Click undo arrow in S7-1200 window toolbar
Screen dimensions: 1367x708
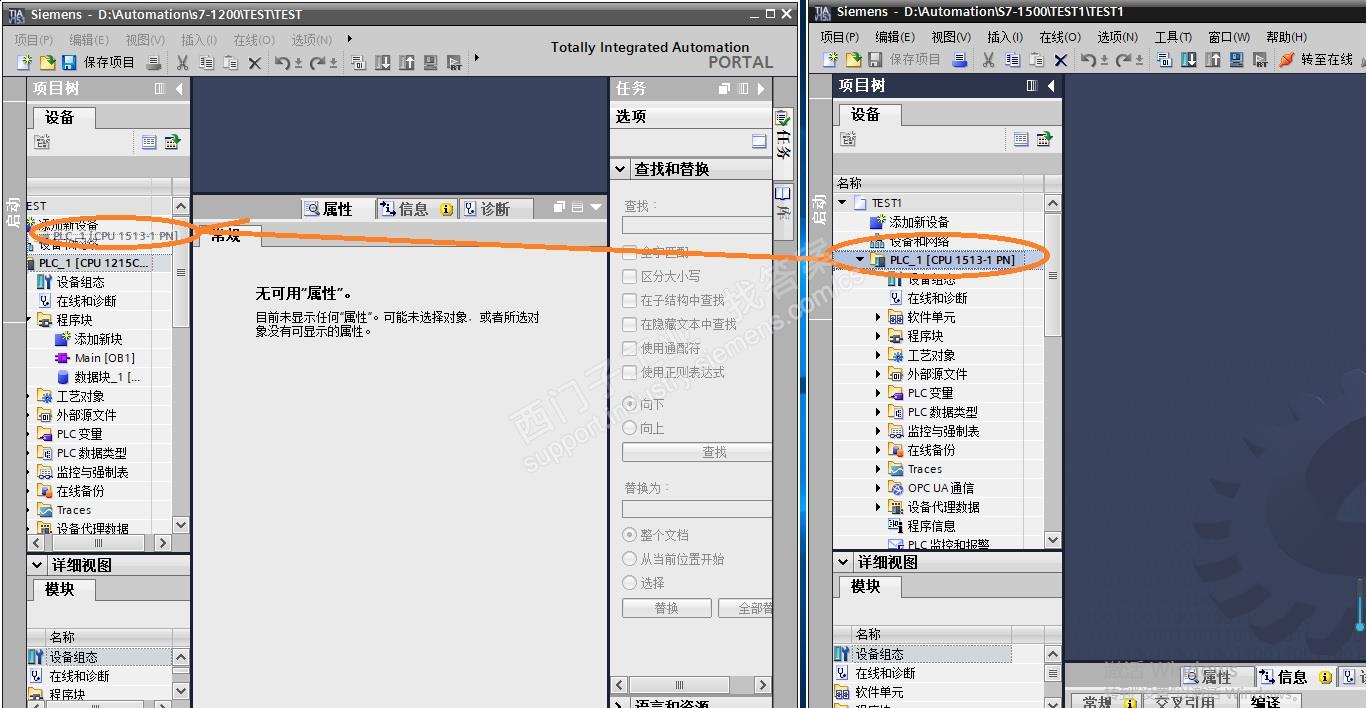[282, 63]
